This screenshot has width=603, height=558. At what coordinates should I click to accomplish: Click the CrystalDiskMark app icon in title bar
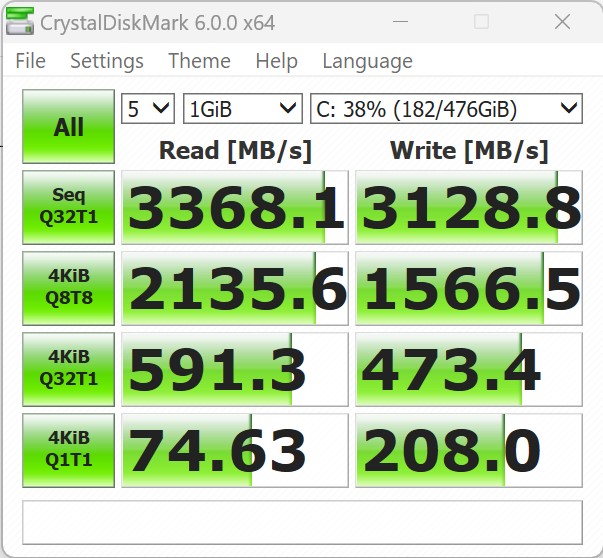(x=20, y=22)
